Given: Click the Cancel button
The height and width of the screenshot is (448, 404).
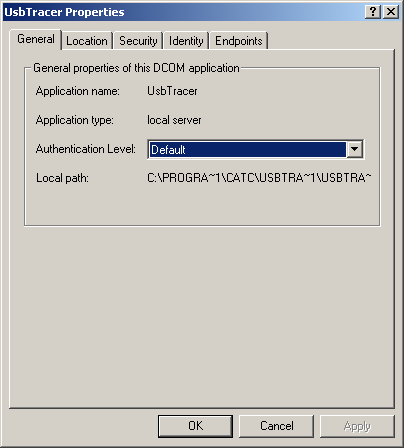Looking at the screenshot, I should pyautogui.click(x=277, y=426).
